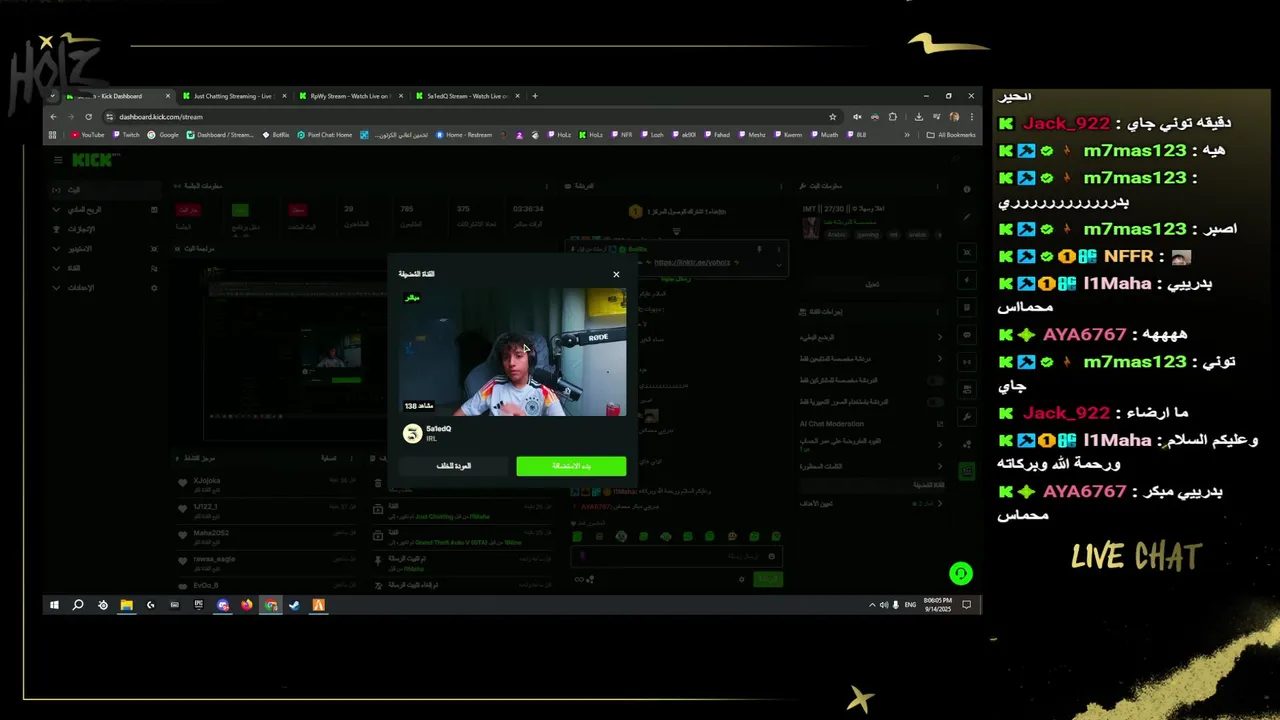Open the taskbar clock and date
Image resolution: width=1280 pixels, height=720 pixels.
click(x=937, y=605)
